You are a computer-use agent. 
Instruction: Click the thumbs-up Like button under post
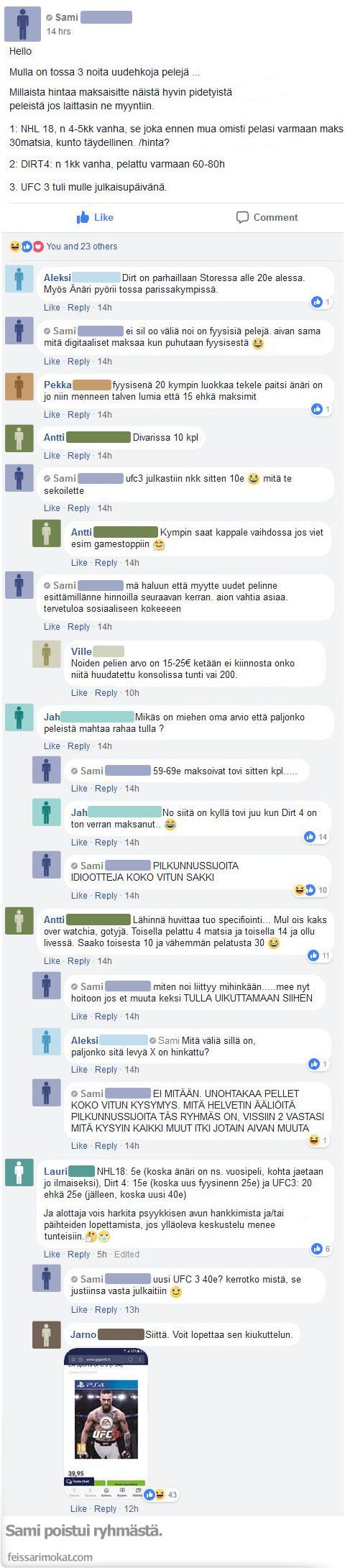pos(95,217)
